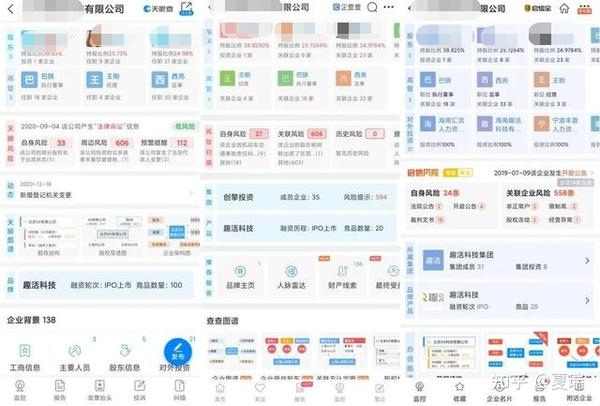Open 王刚 经理 card in Tianyancha
The width and height of the screenshot is (600, 406).
tap(114, 87)
